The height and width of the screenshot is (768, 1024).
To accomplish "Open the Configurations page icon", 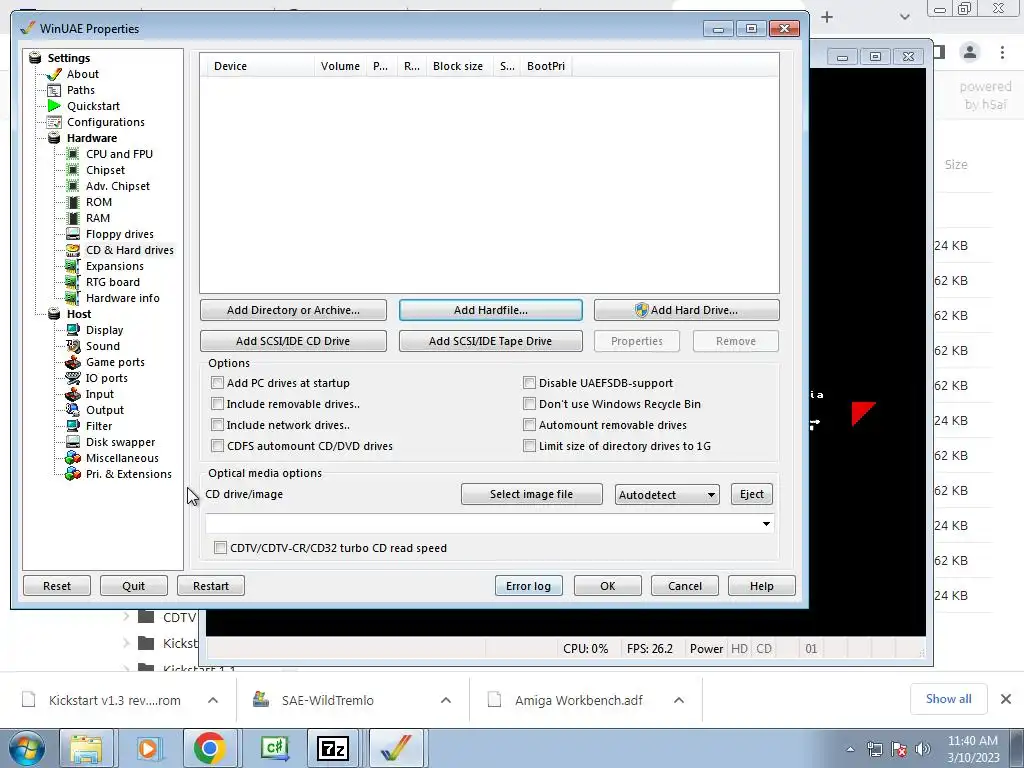I will point(54,122).
